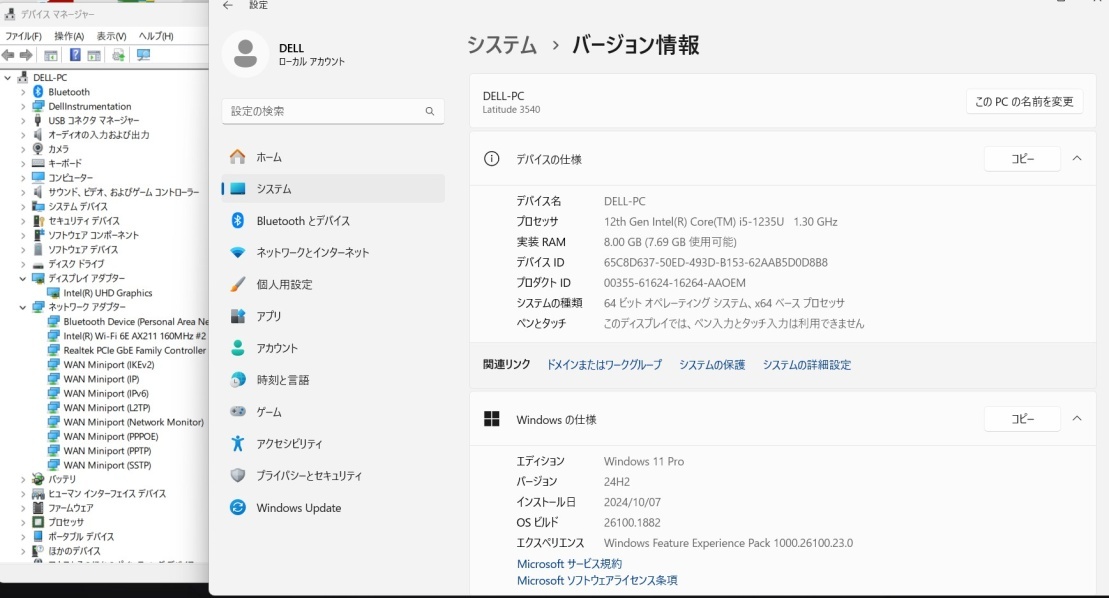Click the DELL user avatar icon

point(245,54)
